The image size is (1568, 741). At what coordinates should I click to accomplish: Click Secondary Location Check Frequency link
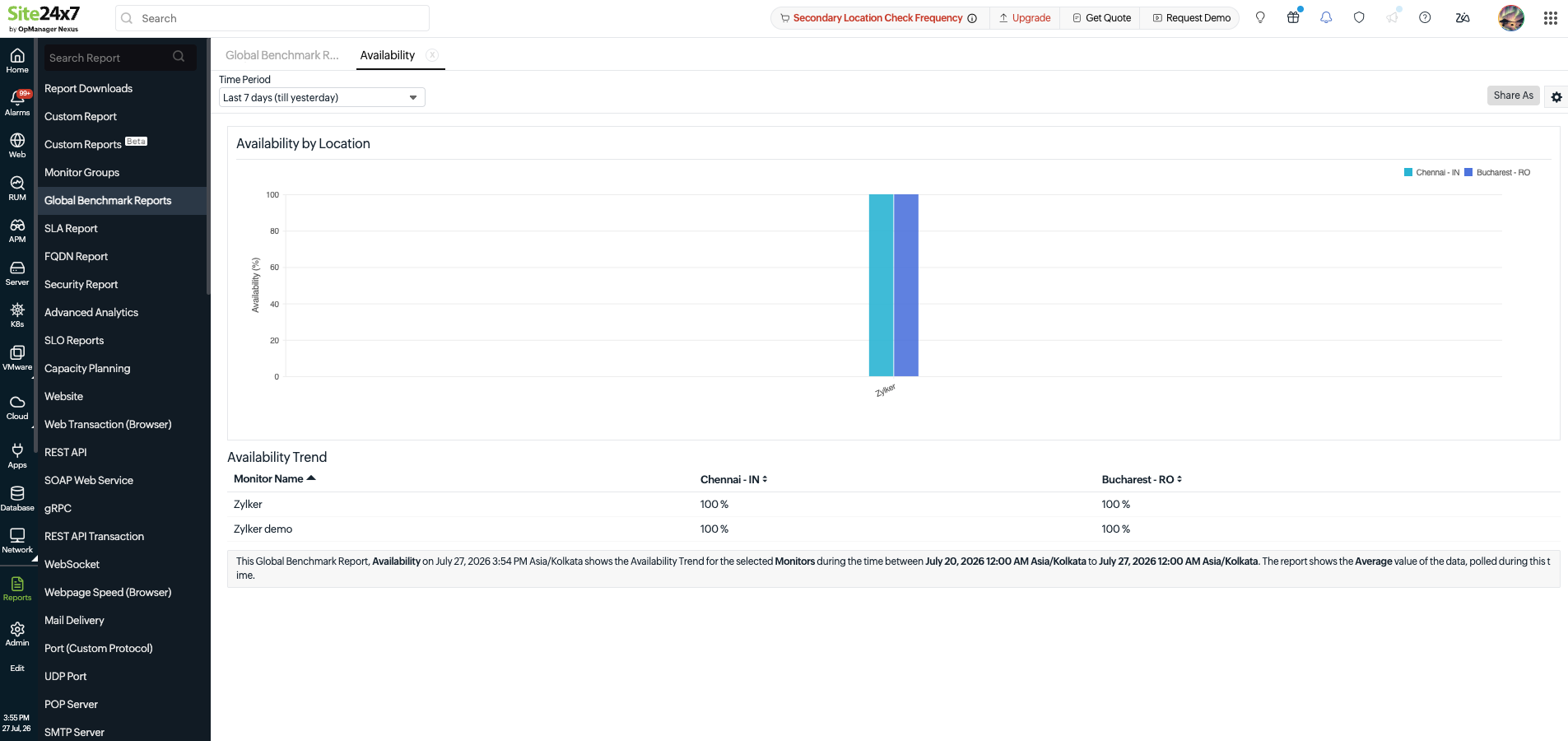click(877, 17)
